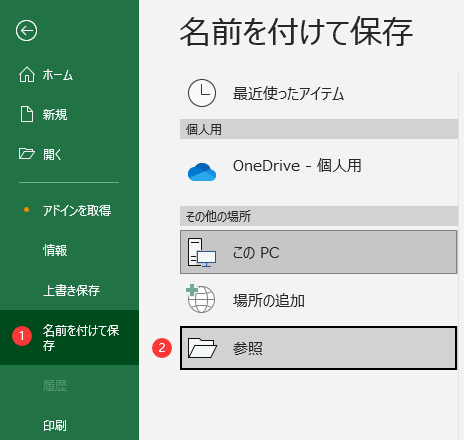This screenshot has width=464, height=440.
Task: Click the clock icon for recent items
Action: (202, 93)
